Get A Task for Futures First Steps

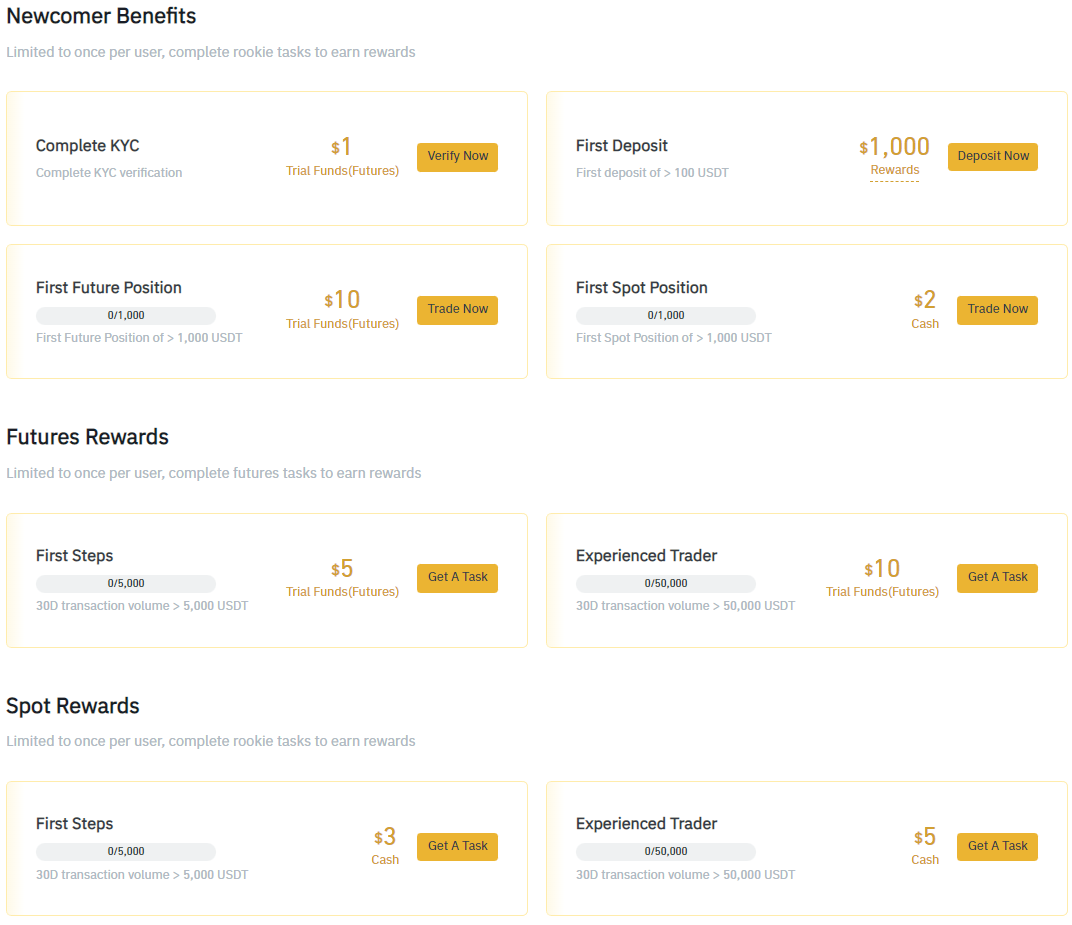click(x=457, y=578)
